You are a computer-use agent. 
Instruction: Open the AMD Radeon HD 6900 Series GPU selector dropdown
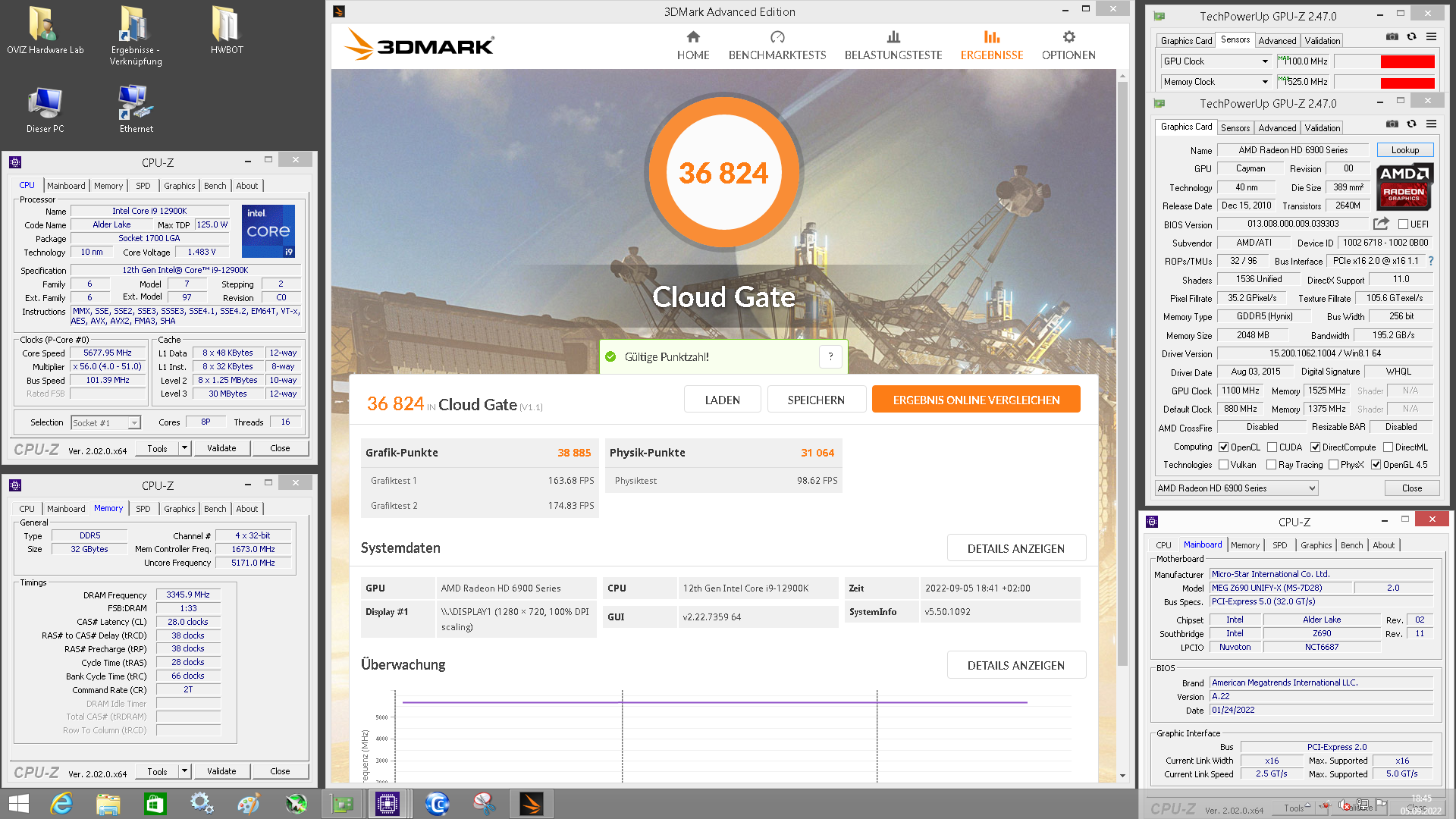click(x=1236, y=488)
